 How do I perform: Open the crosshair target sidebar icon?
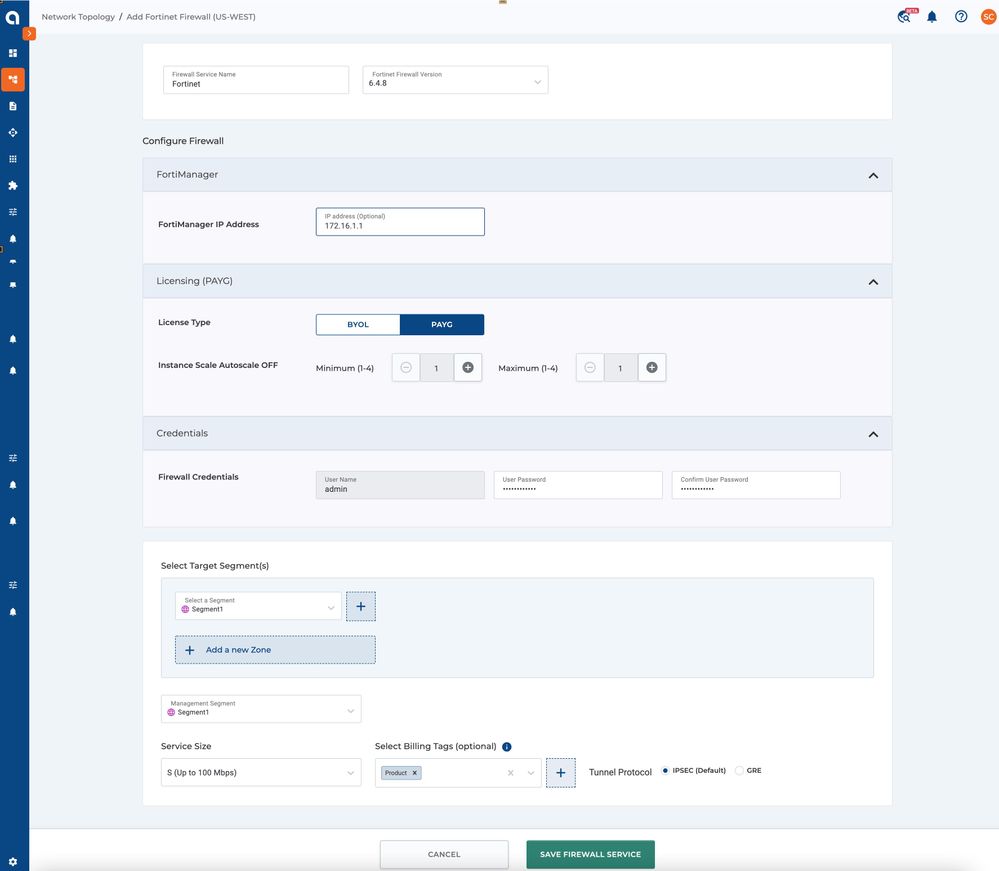pyautogui.click(x=13, y=133)
